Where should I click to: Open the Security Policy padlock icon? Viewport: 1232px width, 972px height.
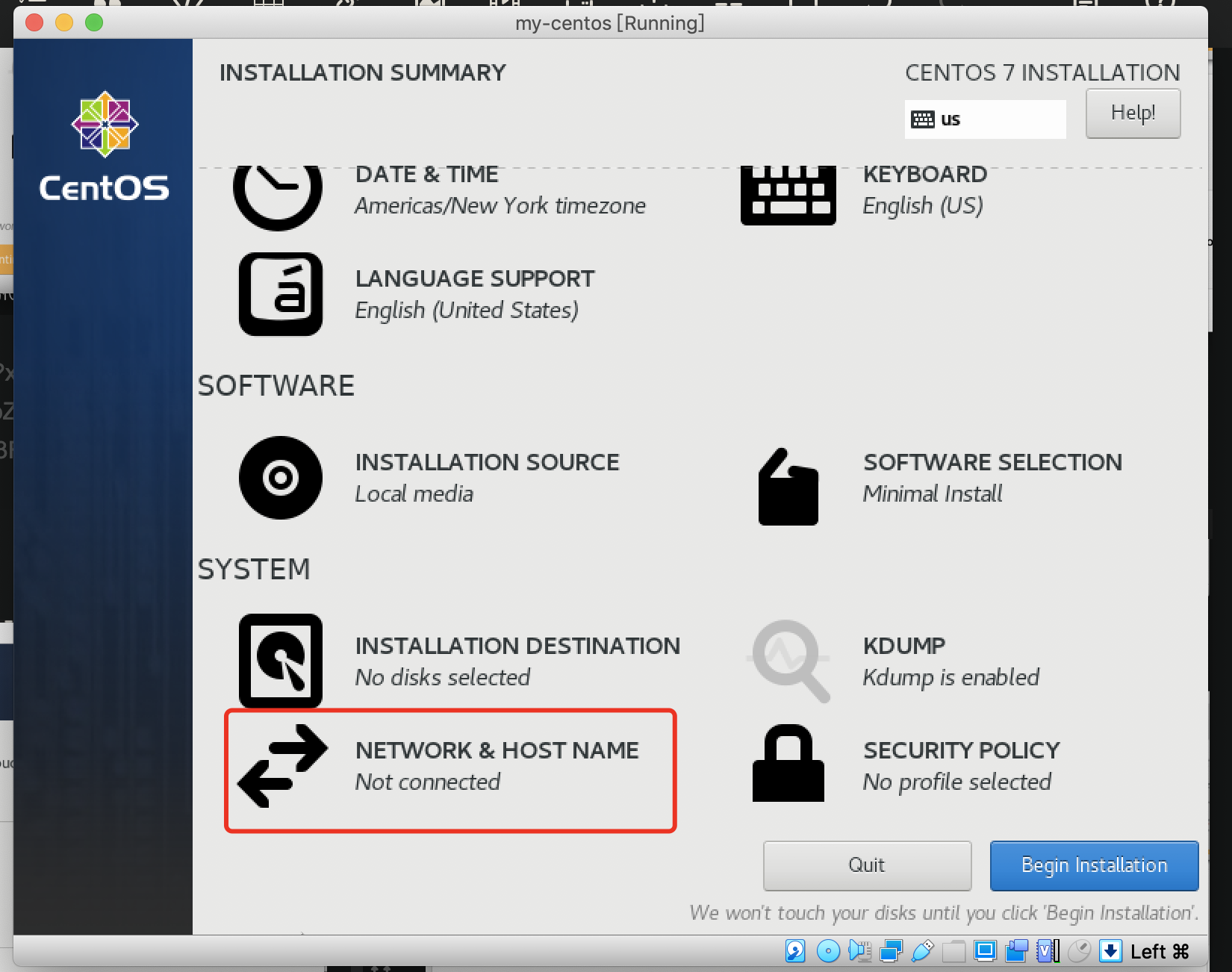click(x=788, y=763)
